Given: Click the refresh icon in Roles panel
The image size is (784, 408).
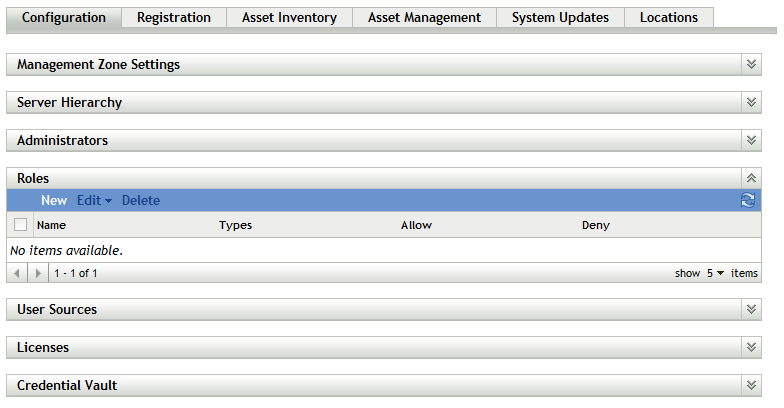Looking at the screenshot, I should point(747,201).
